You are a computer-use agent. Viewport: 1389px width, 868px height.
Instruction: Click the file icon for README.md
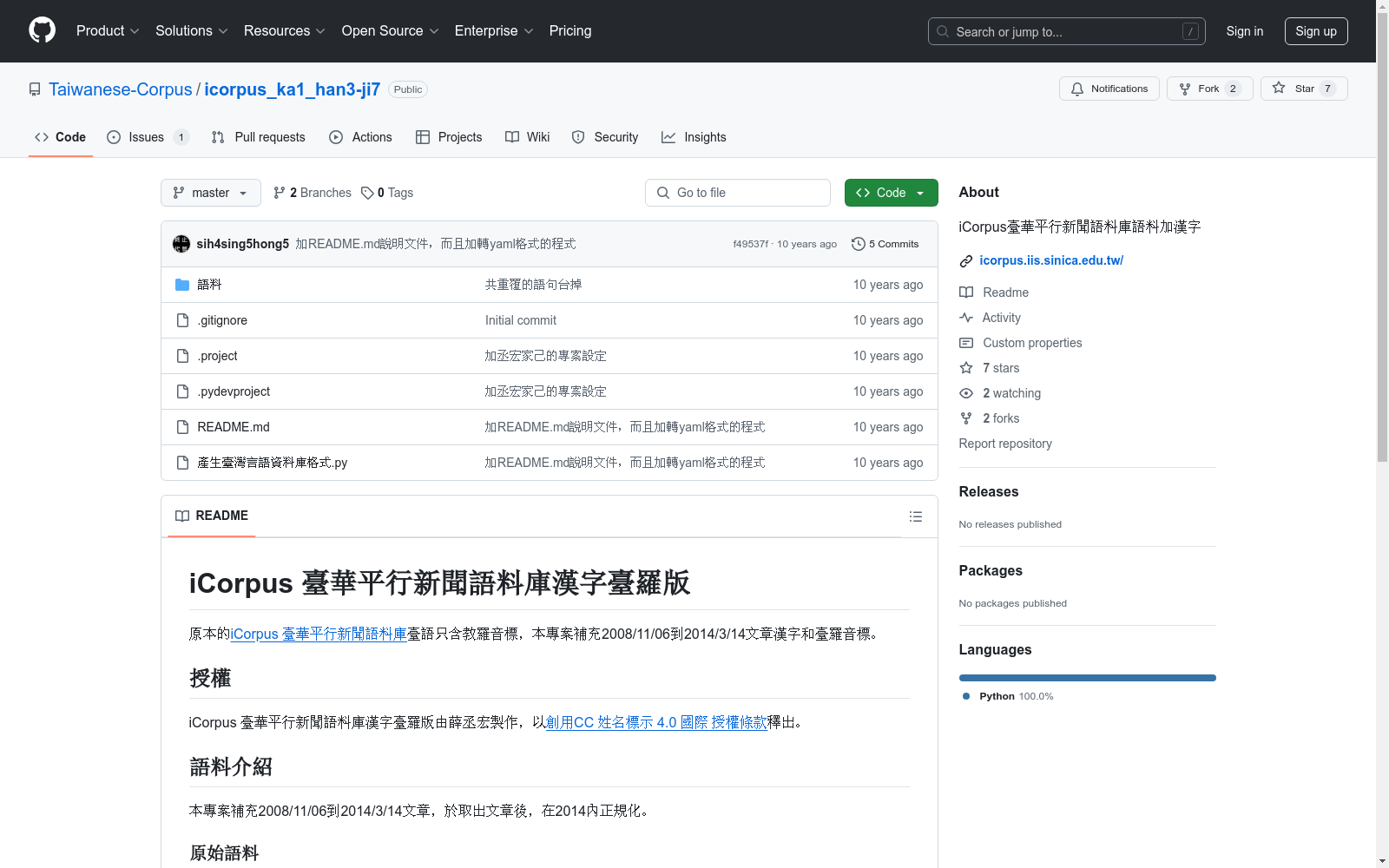click(182, 427)
